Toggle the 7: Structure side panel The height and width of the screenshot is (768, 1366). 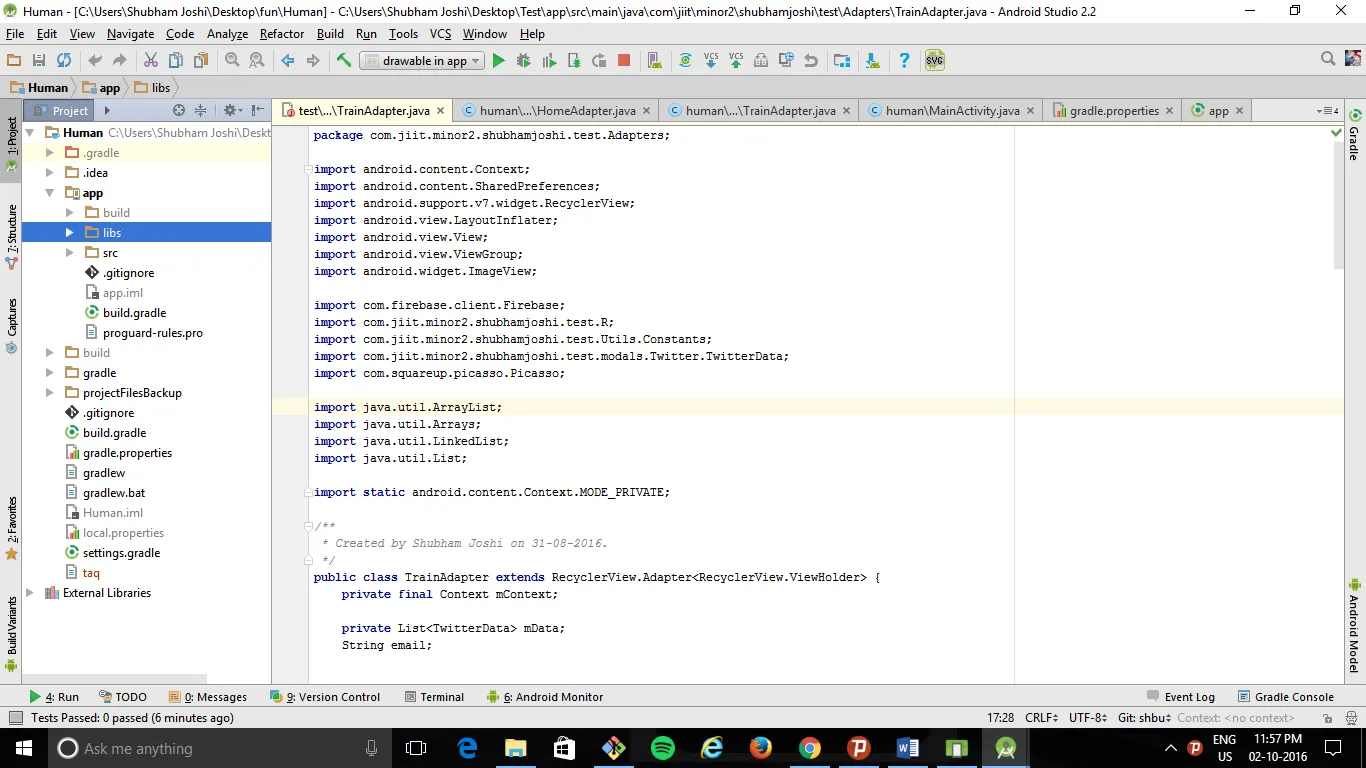(12, 238)
